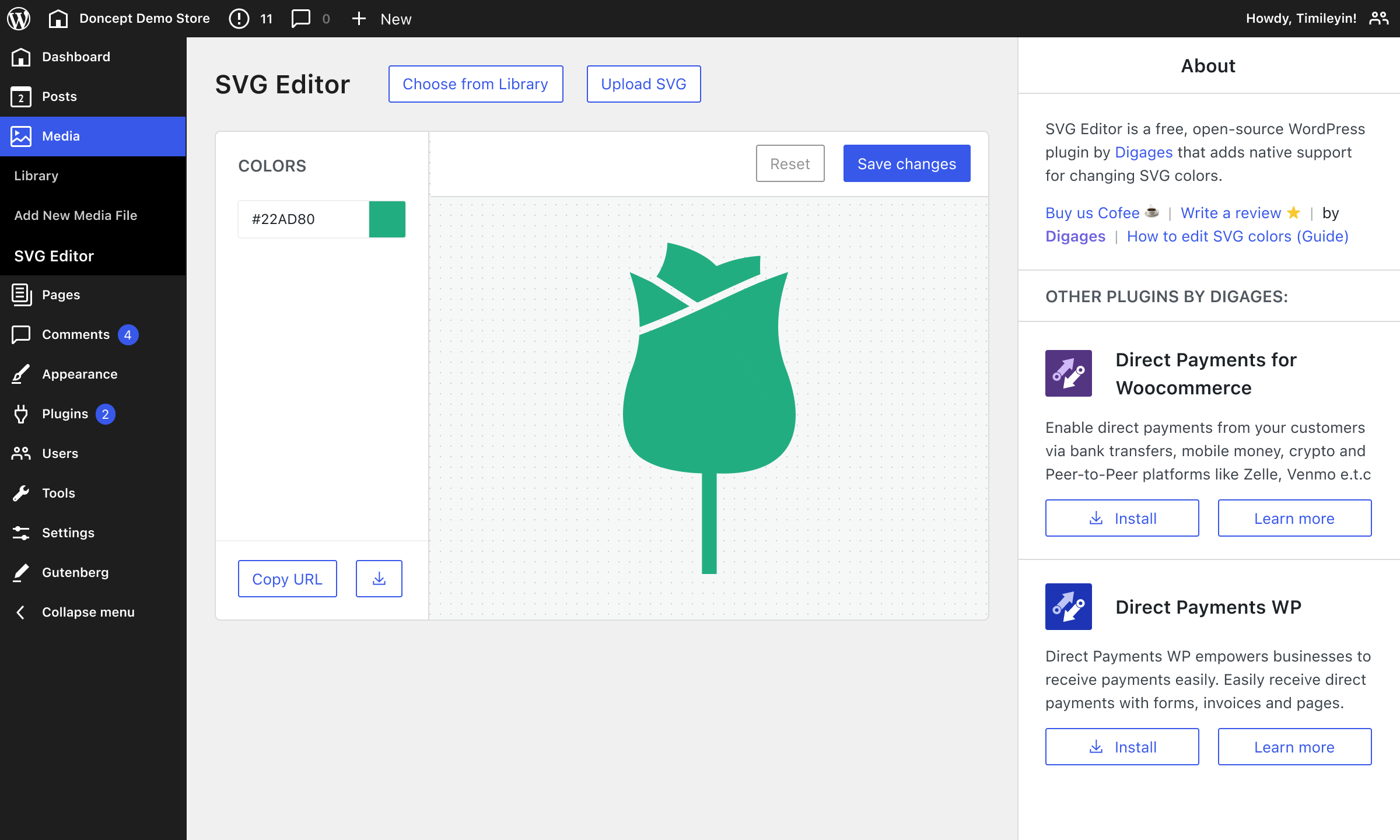Image resolution: width=1400 pixels, height=840 pixels.
Task: Open Appearance menu item
Action: click(93, 374)
